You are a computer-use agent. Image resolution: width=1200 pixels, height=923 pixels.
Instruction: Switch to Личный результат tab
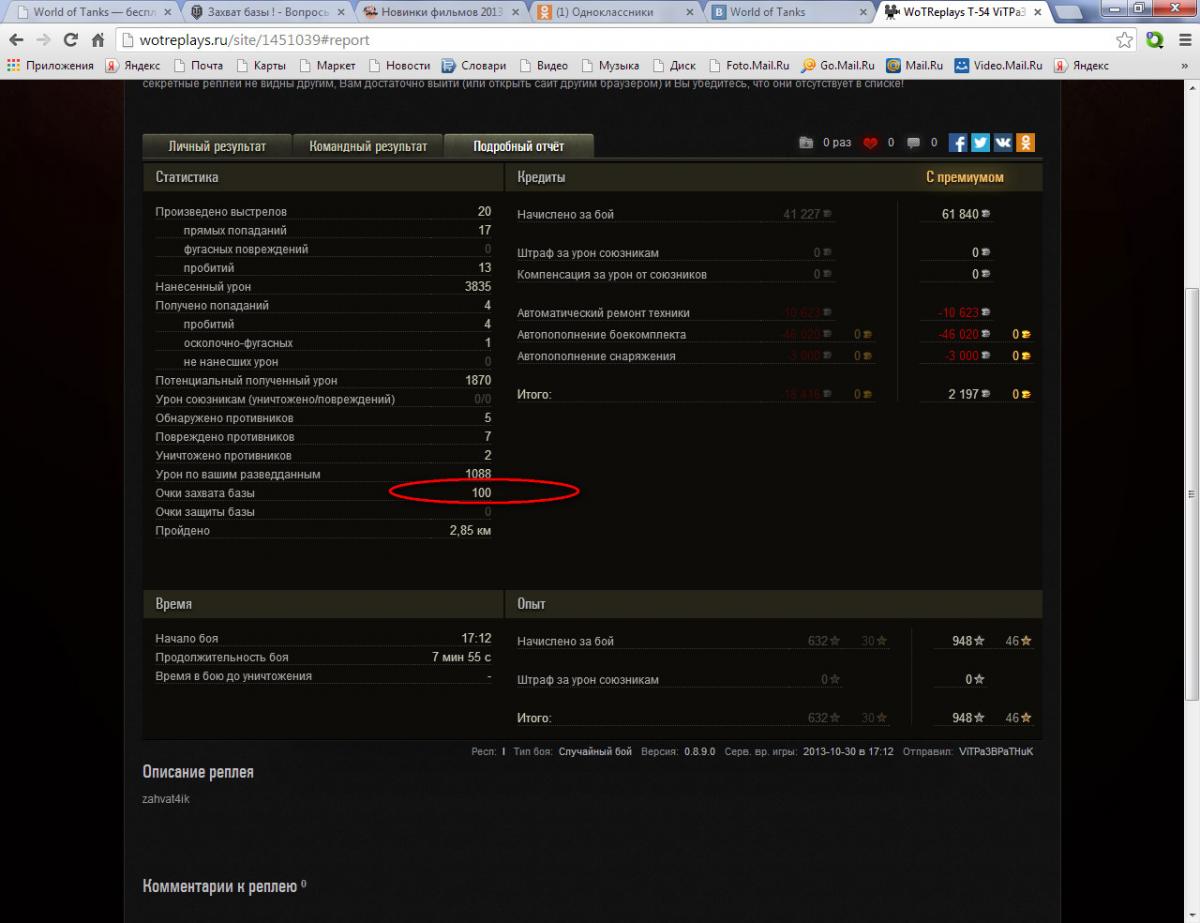click(x=217, y=146)
